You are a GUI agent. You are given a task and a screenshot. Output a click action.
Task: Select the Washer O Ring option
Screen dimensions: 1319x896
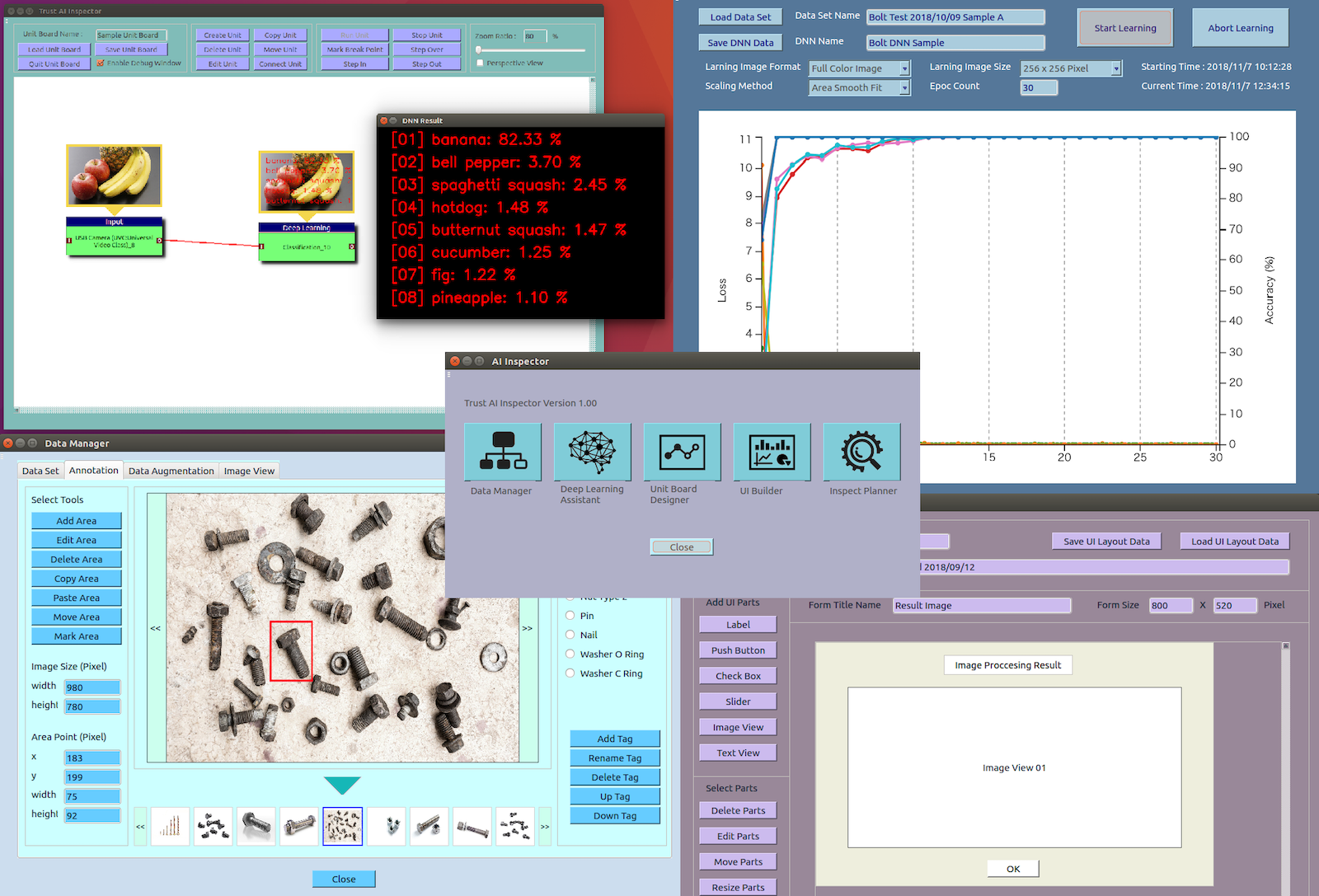tap(570, 654)
